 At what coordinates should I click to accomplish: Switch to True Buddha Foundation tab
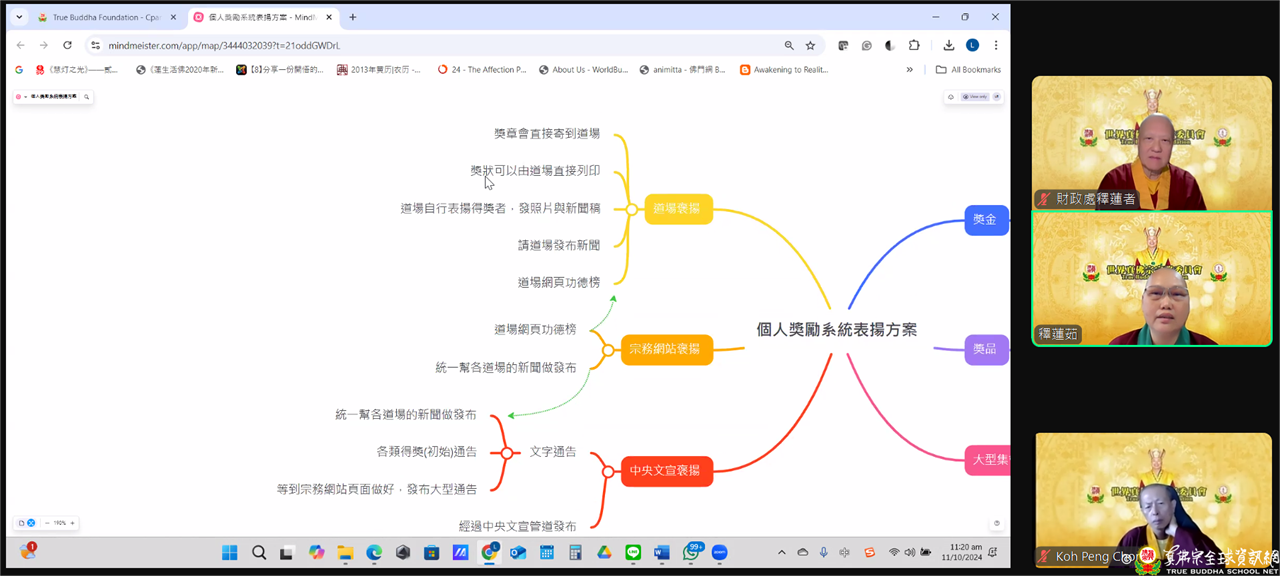(x=106, y=17)
